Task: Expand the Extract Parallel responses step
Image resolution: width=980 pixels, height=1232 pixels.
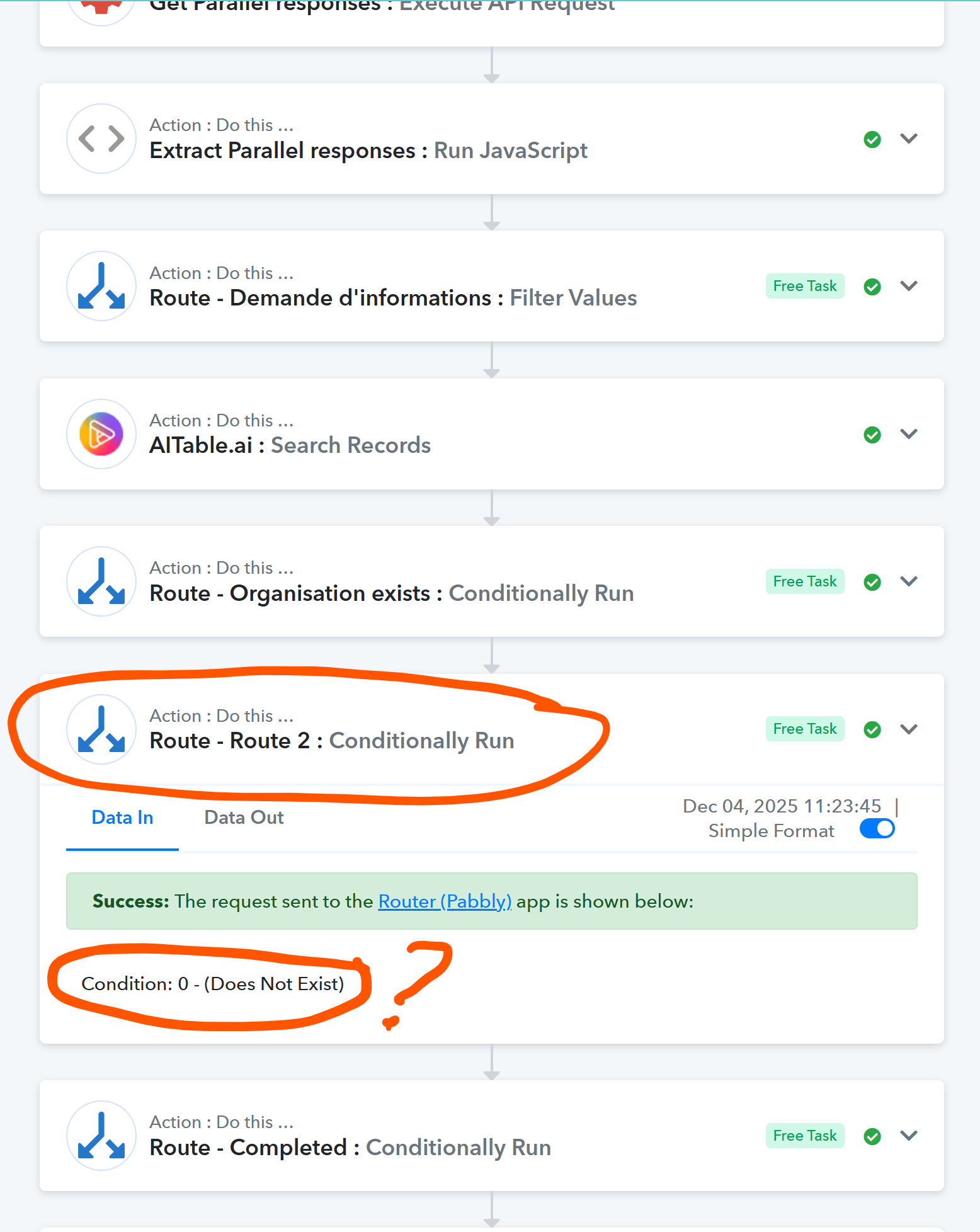Action: pyautogui.click(x=908, y=139)
